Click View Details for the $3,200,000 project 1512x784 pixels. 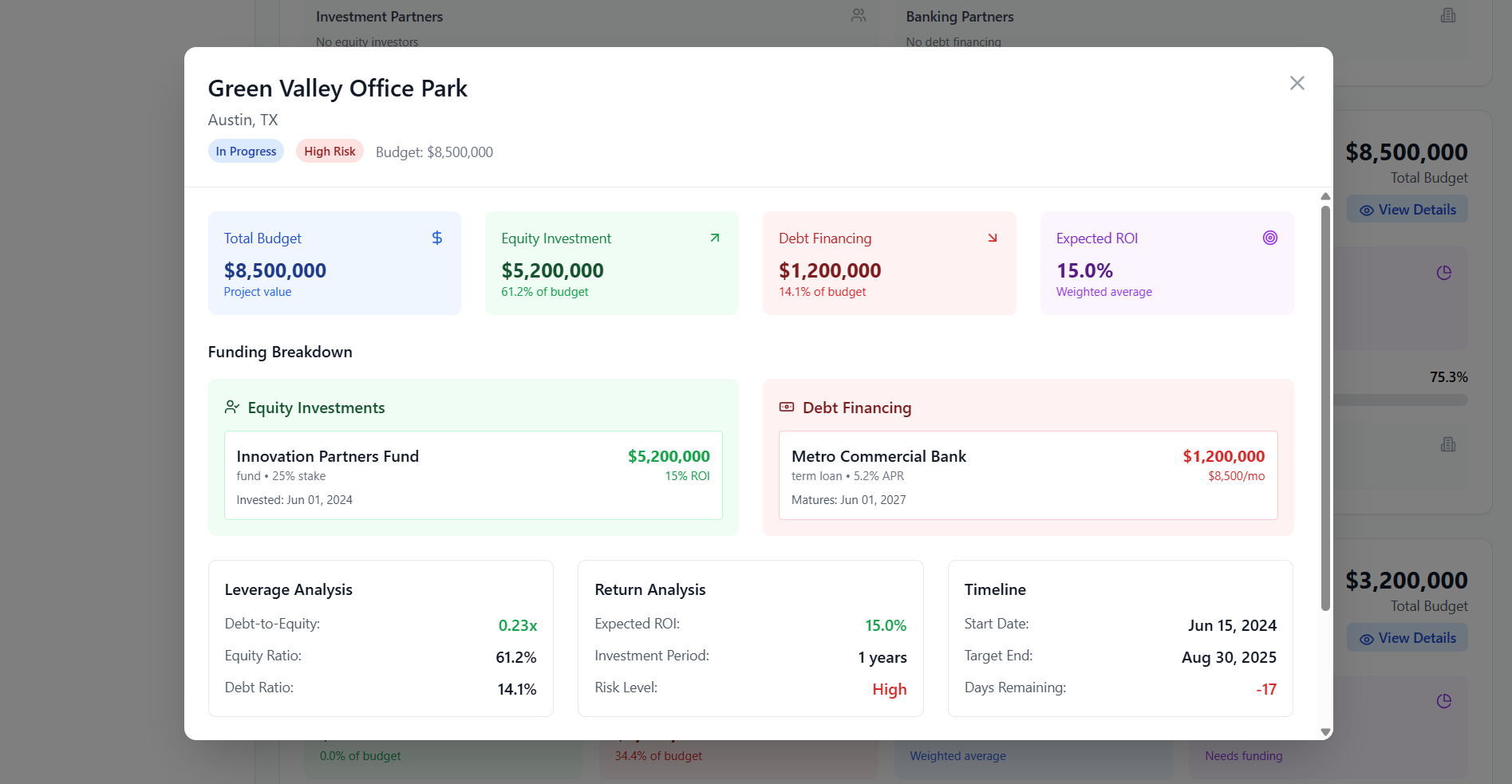tap(1407, 638)
